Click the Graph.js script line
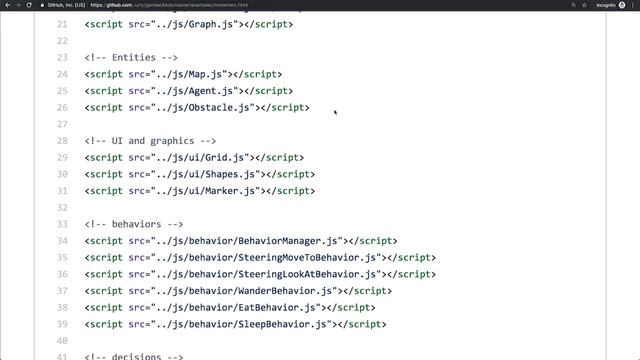The height and width of the screenshot is (360, 640). coord(189,24)
